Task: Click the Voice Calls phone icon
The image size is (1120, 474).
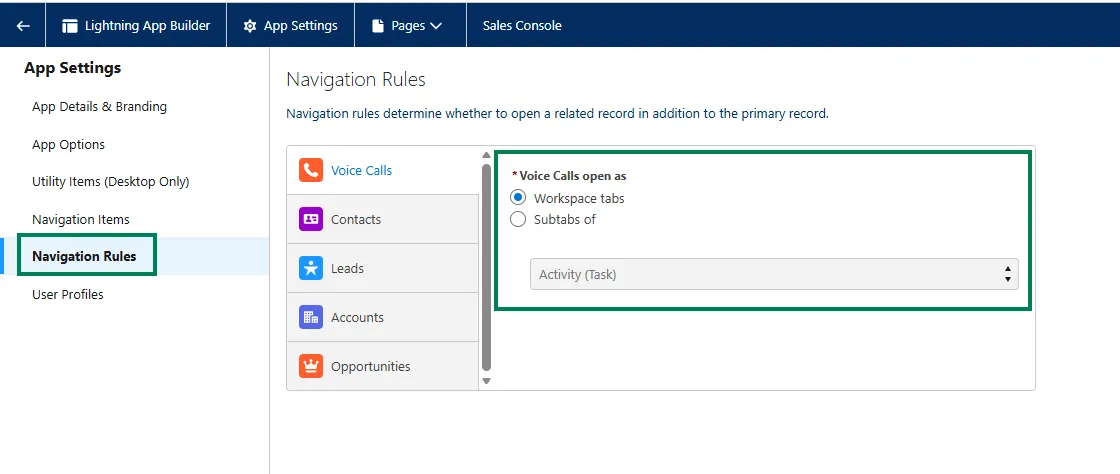Action: point(311,171)
